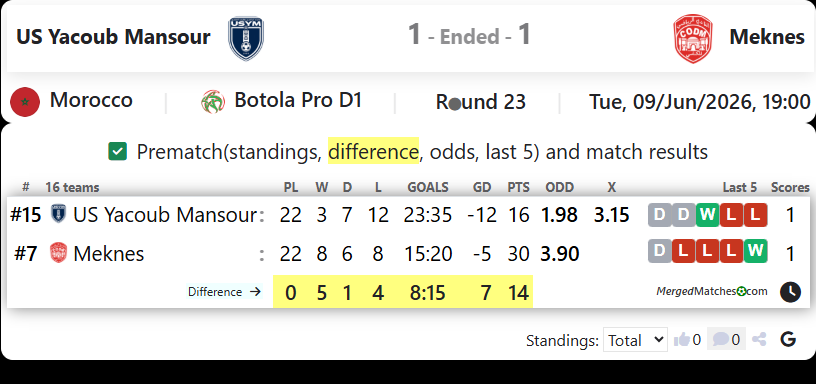Click the US Yacoub Mansour team name in header
Image resolution: width=816 pixels, height=384 pixels.
[x=113, y=37]
